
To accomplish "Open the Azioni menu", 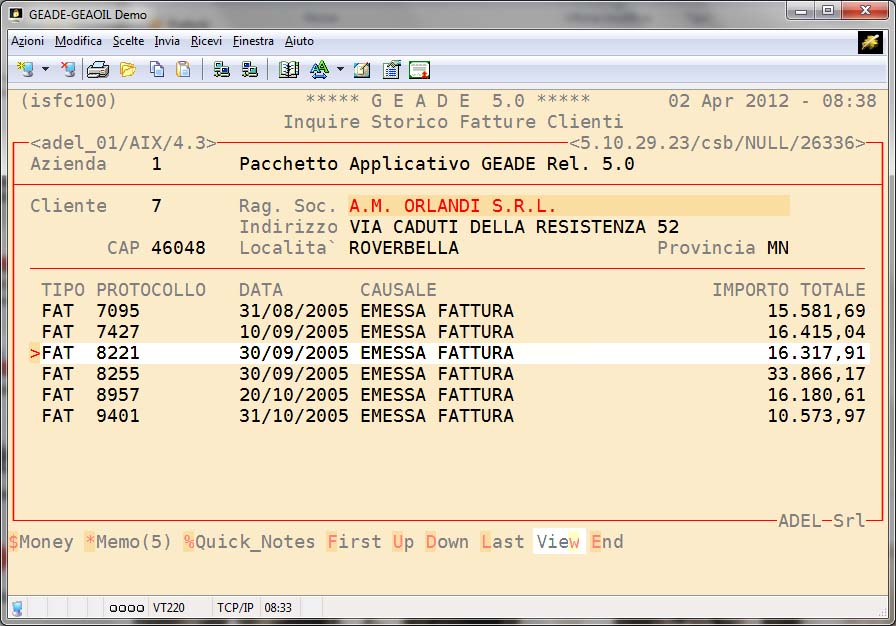I will [x=27, y=41].
